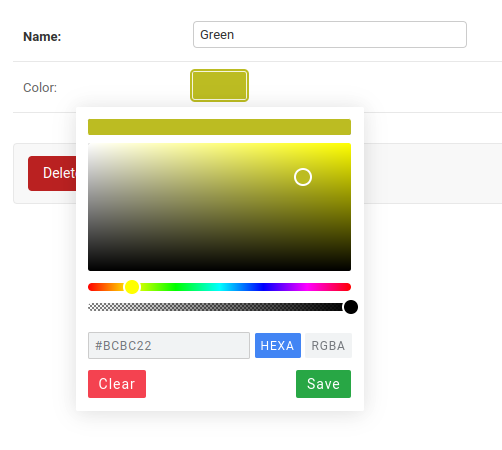Click the wide color preview bar
Image resolution: width=502 pixels, height=450 pixels.
219,127
